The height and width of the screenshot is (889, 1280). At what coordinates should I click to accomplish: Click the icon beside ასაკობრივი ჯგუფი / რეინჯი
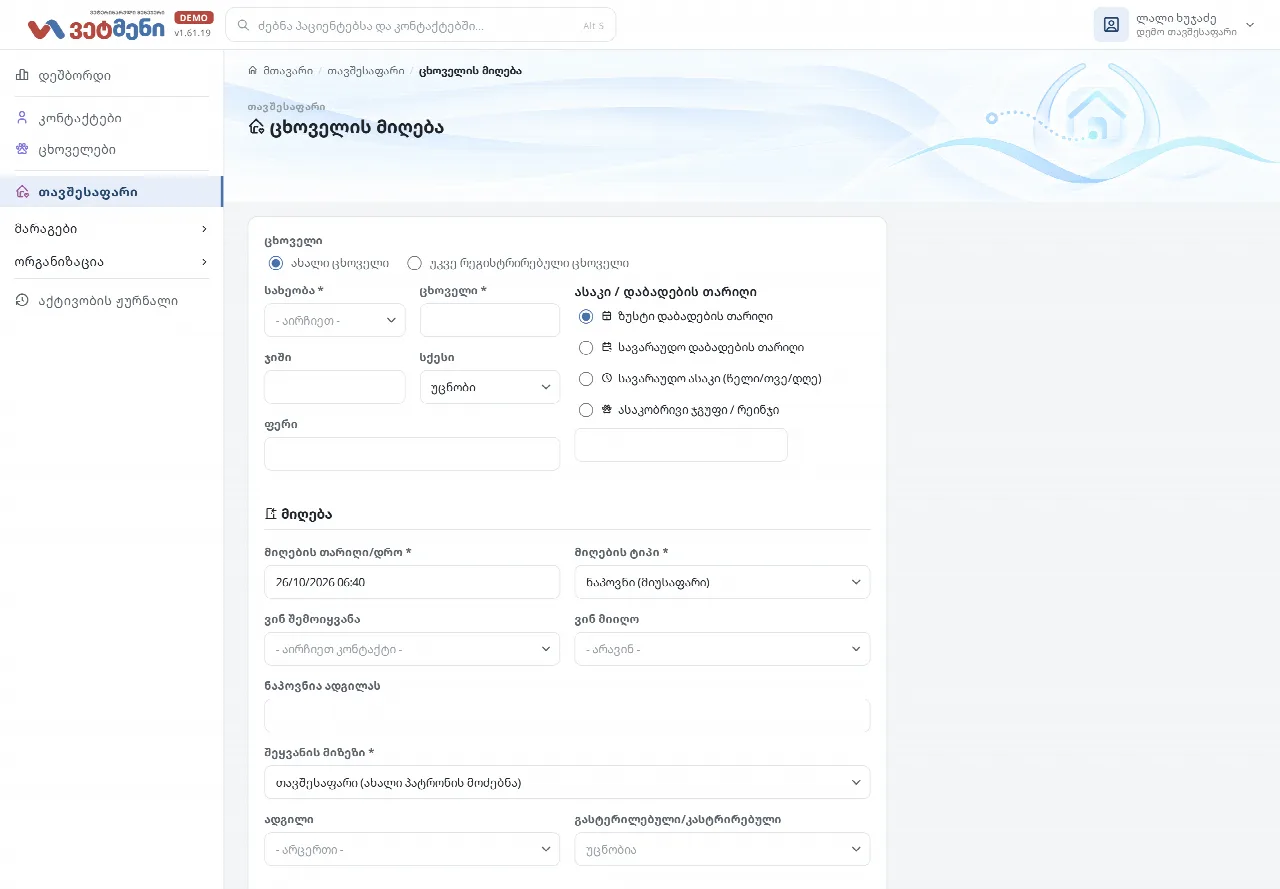pos(607,410)
